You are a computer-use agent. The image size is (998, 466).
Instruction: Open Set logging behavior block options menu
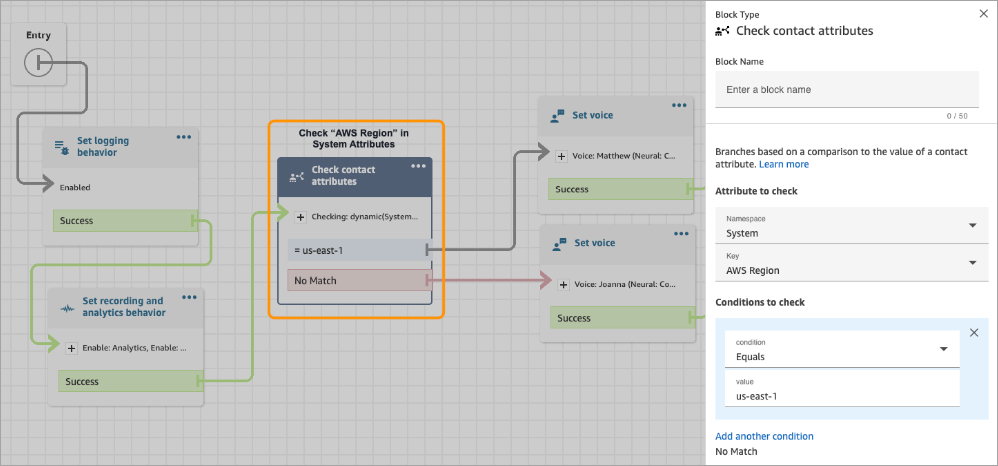[x=183, y=138]
